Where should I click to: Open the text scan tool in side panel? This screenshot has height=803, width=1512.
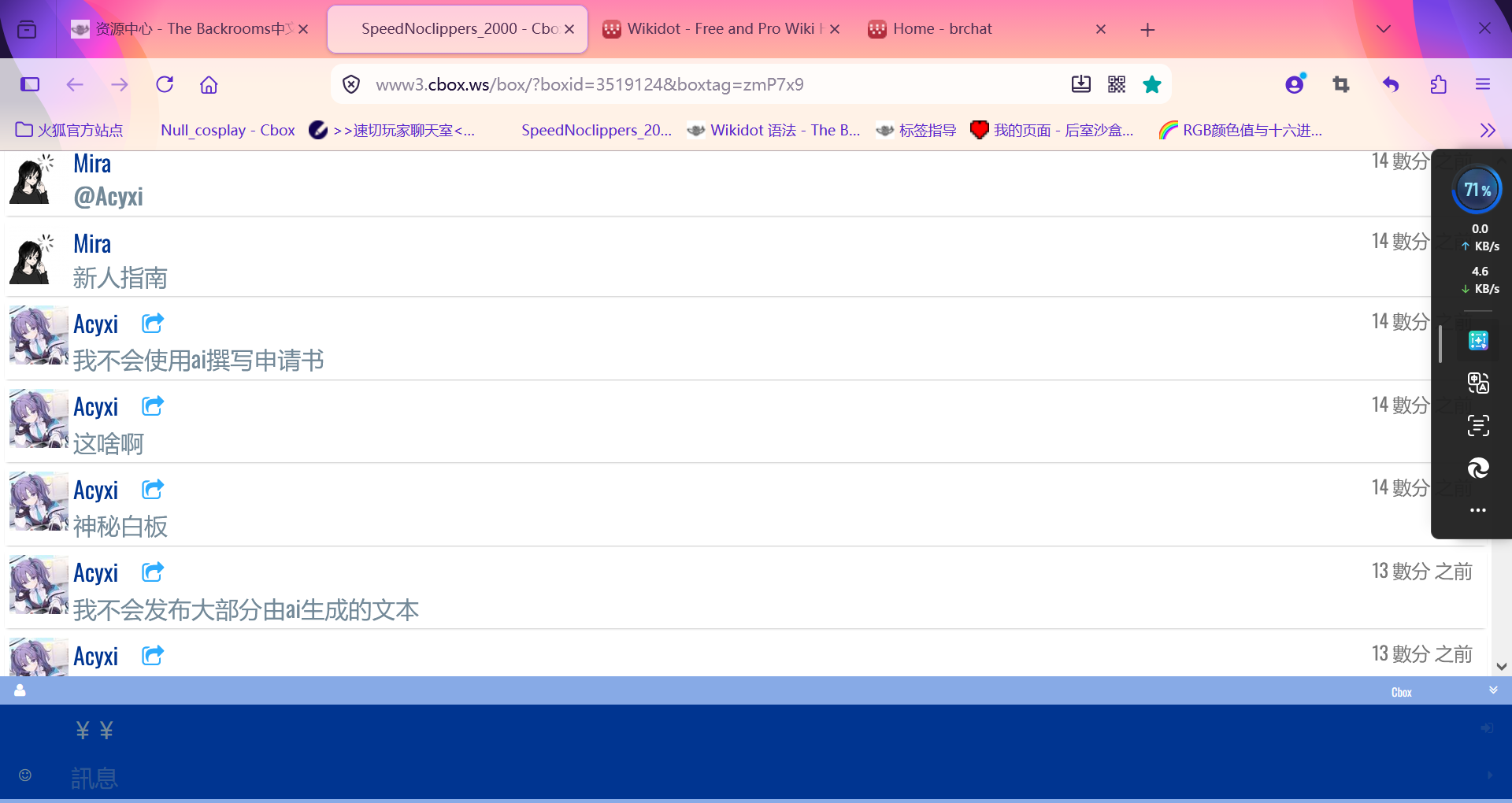coord(1478,425)
